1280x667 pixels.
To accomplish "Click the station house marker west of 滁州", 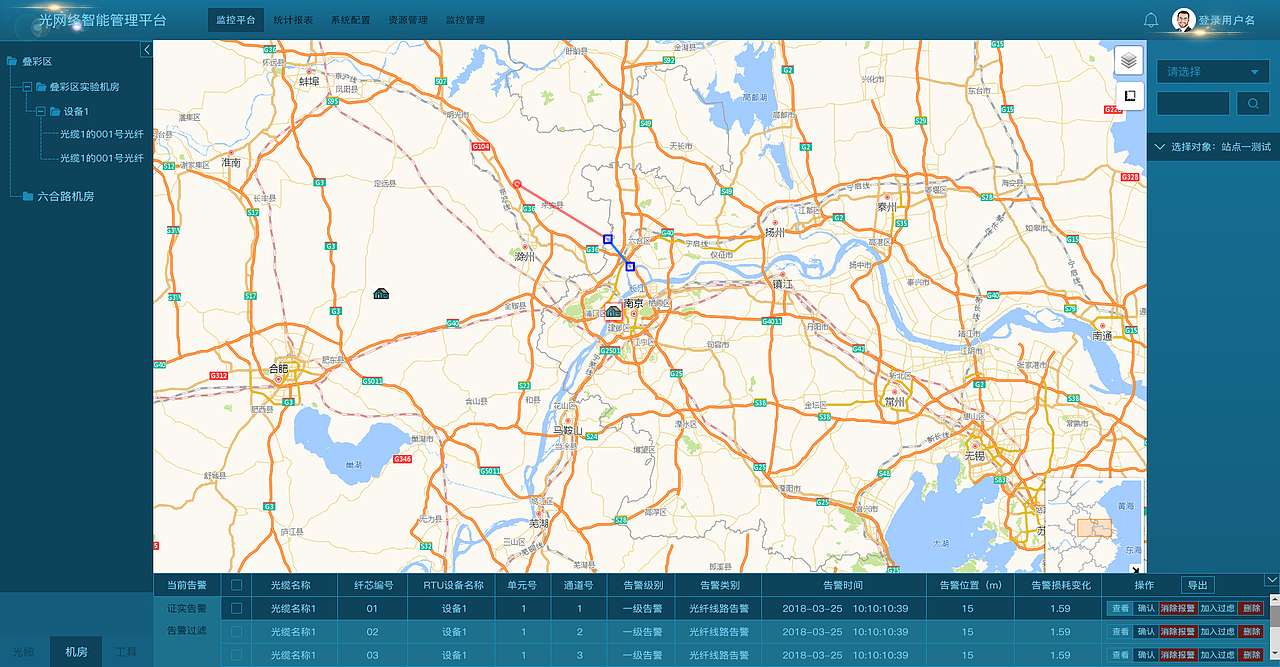I will click(381, 293).
